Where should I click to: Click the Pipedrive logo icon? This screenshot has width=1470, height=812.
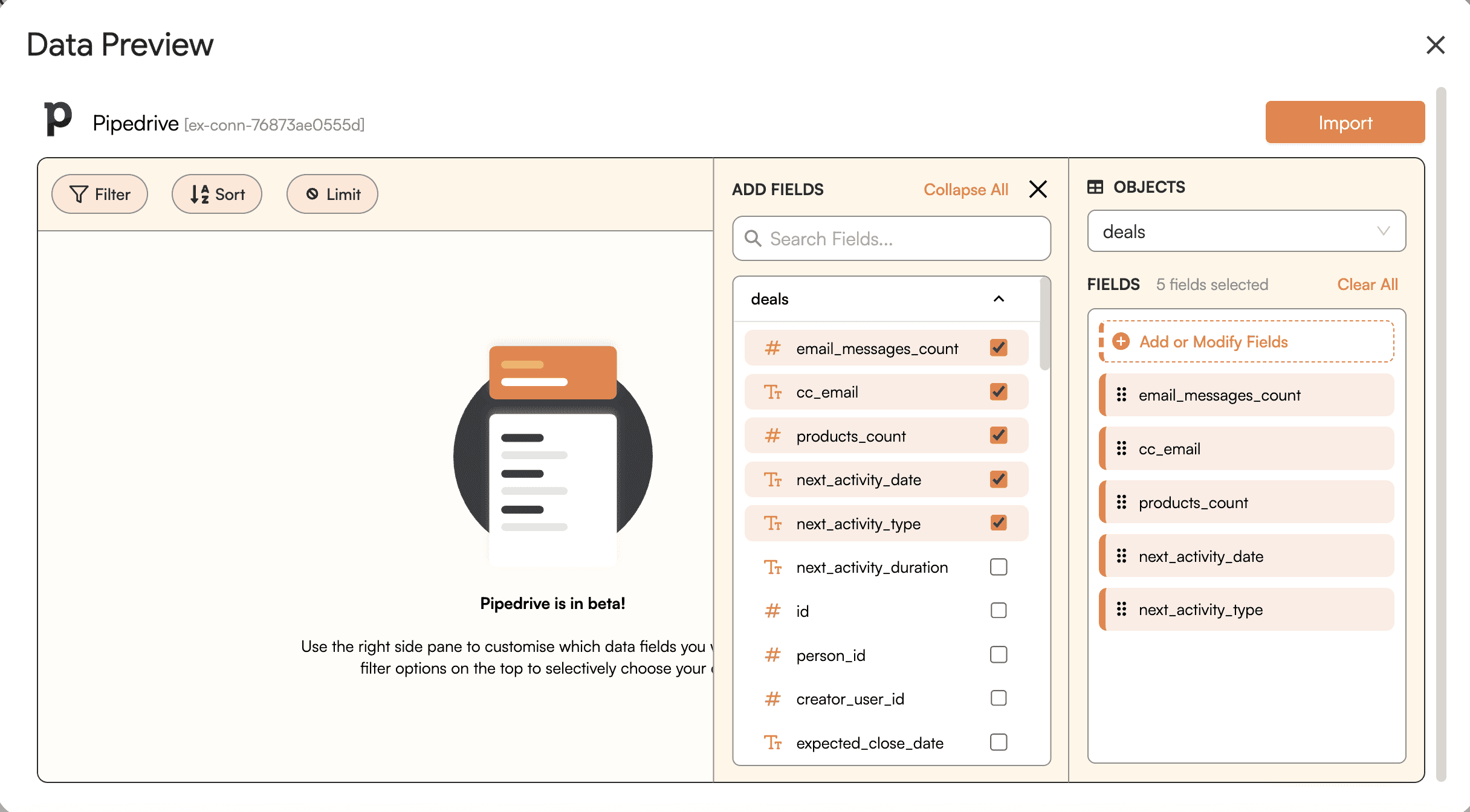coord(58,118)
